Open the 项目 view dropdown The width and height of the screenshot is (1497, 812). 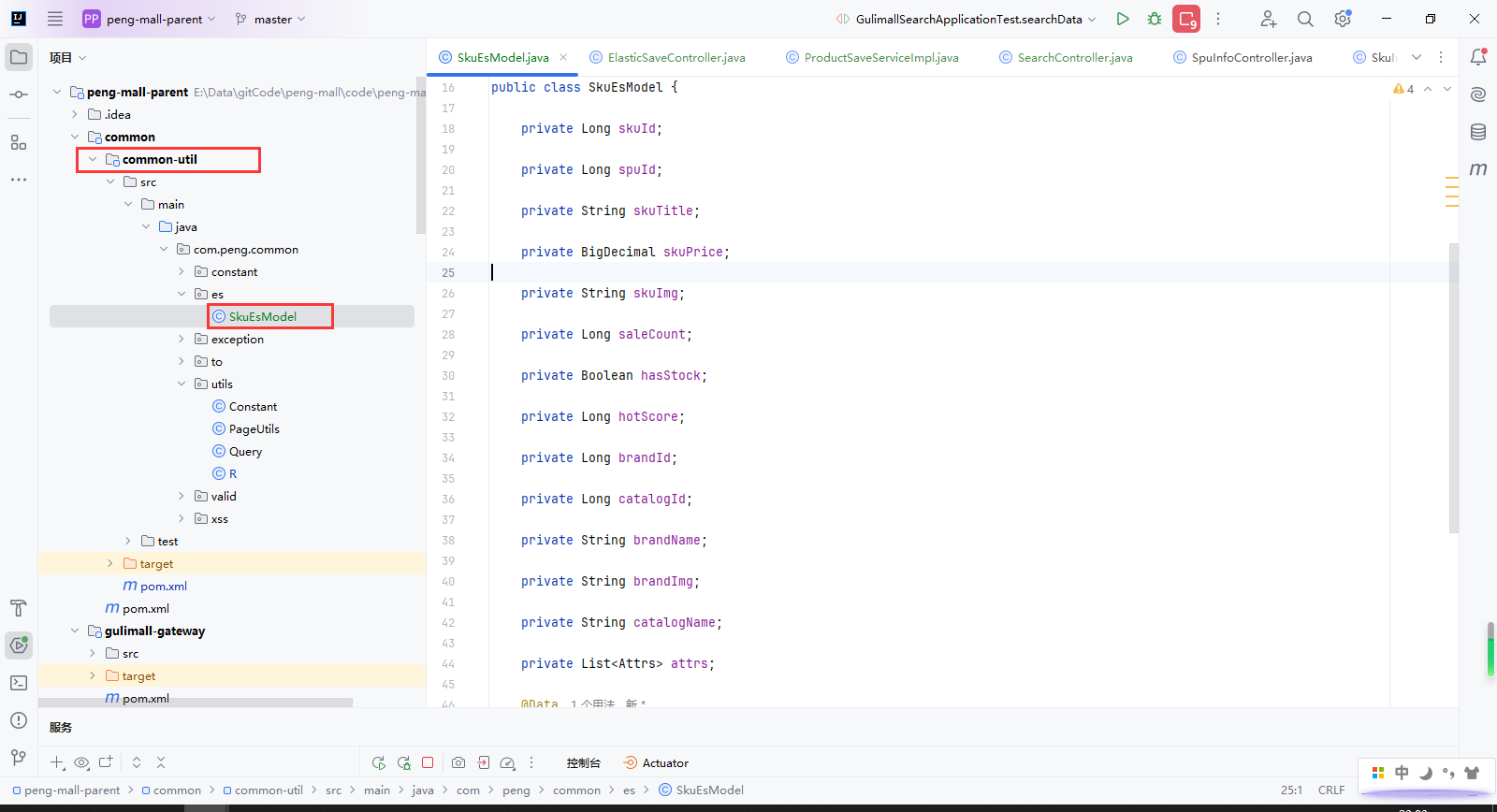click(x=68, y=57)
